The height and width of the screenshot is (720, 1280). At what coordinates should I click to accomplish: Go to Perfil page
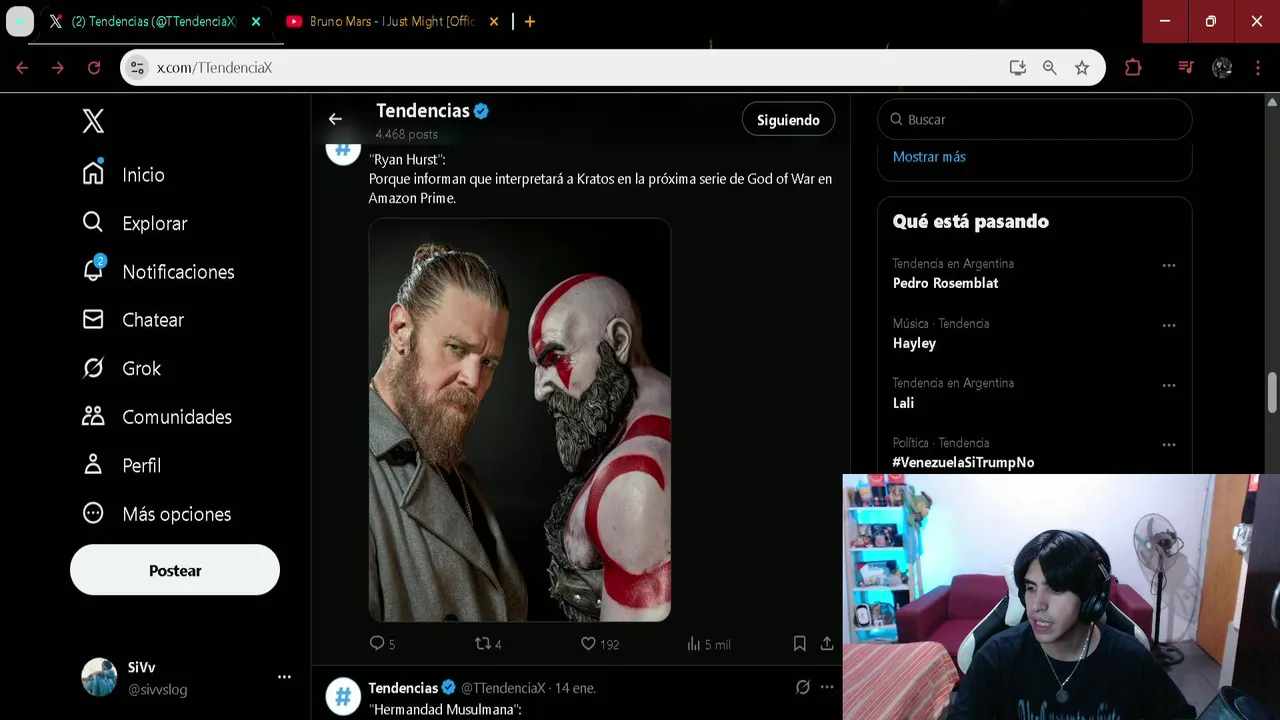(x=121, y=465)
